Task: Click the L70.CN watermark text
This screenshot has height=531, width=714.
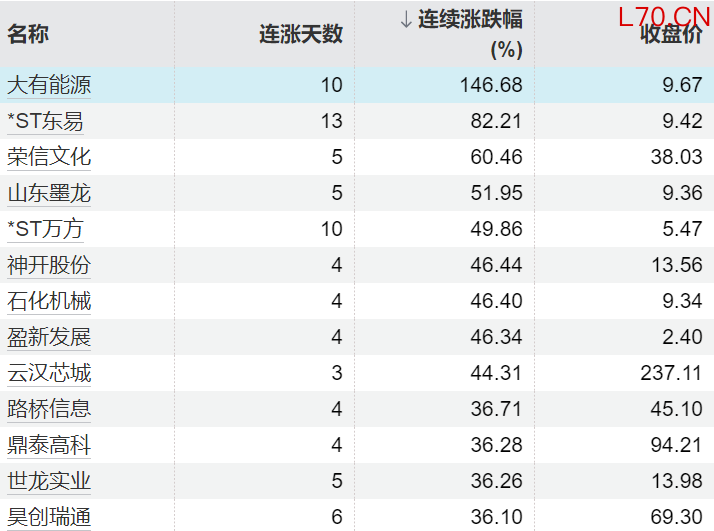Action: point(663,16)
